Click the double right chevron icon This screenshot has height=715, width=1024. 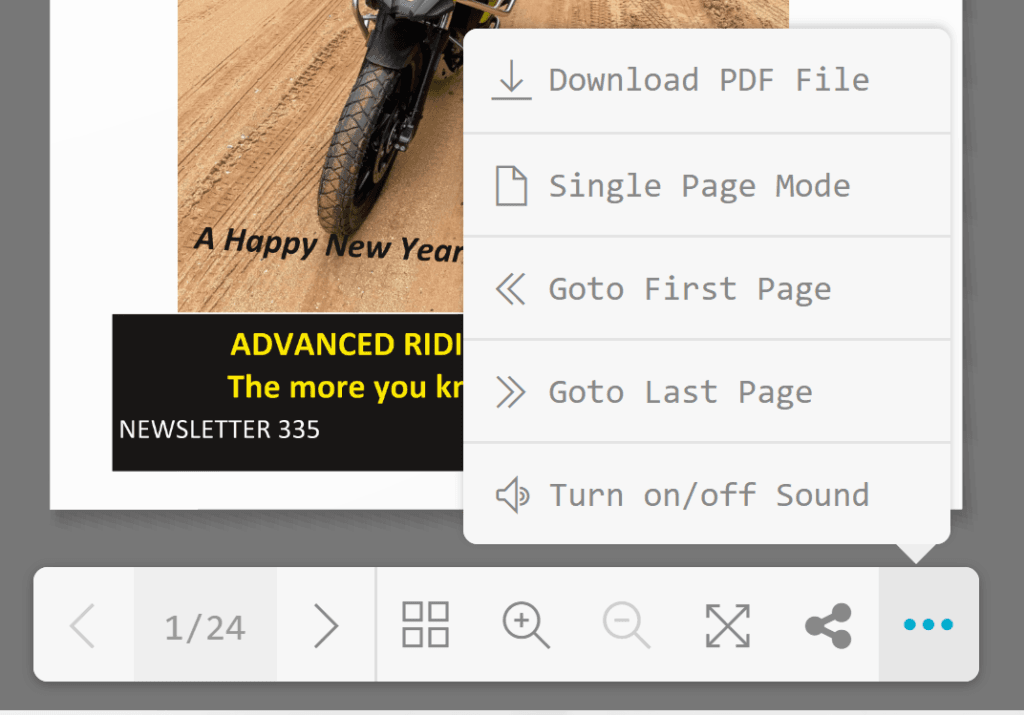point(511,392)
